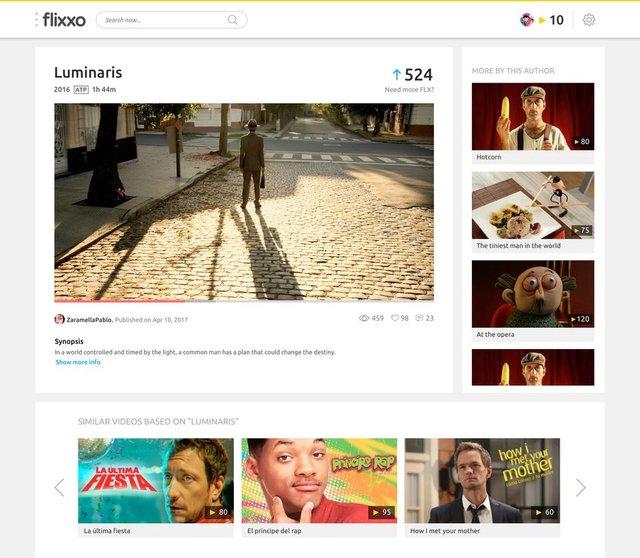Viewport: 640px width, 558px height.
Task: Like the video via heart icon 98
Action: point(395,318)
